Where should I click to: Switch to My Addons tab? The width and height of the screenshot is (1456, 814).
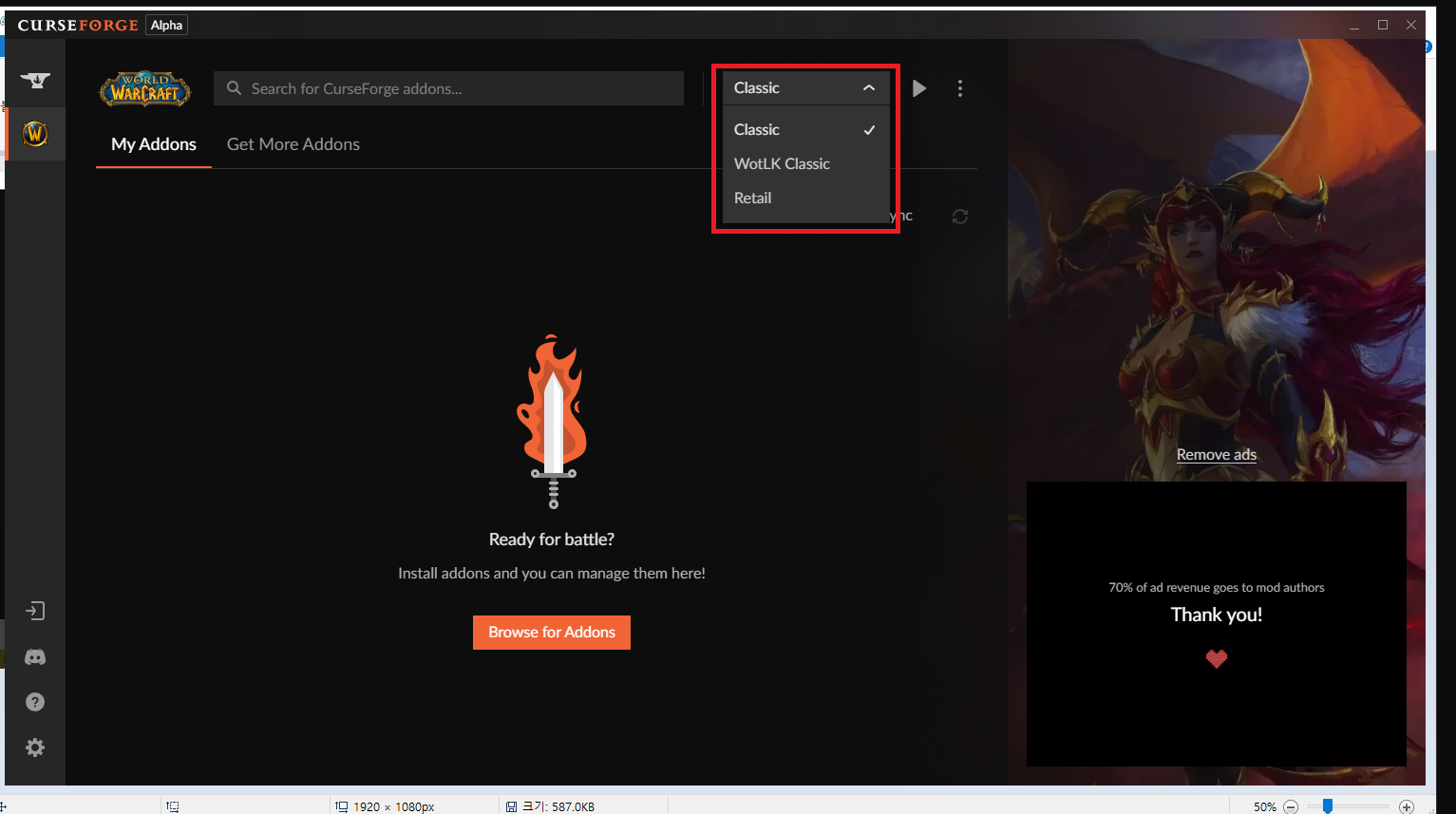click(x=154, y=144)
